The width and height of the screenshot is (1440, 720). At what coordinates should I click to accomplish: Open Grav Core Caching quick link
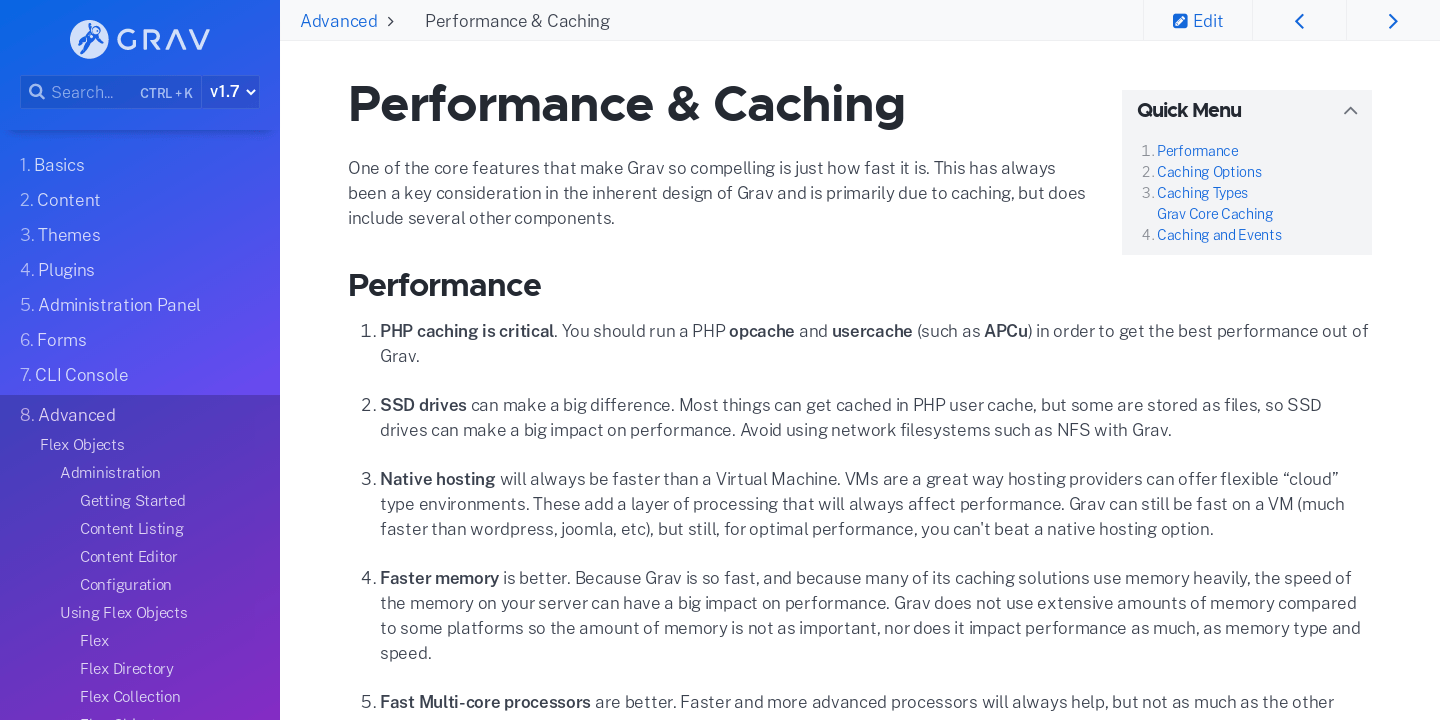[x=1215, y=214]
